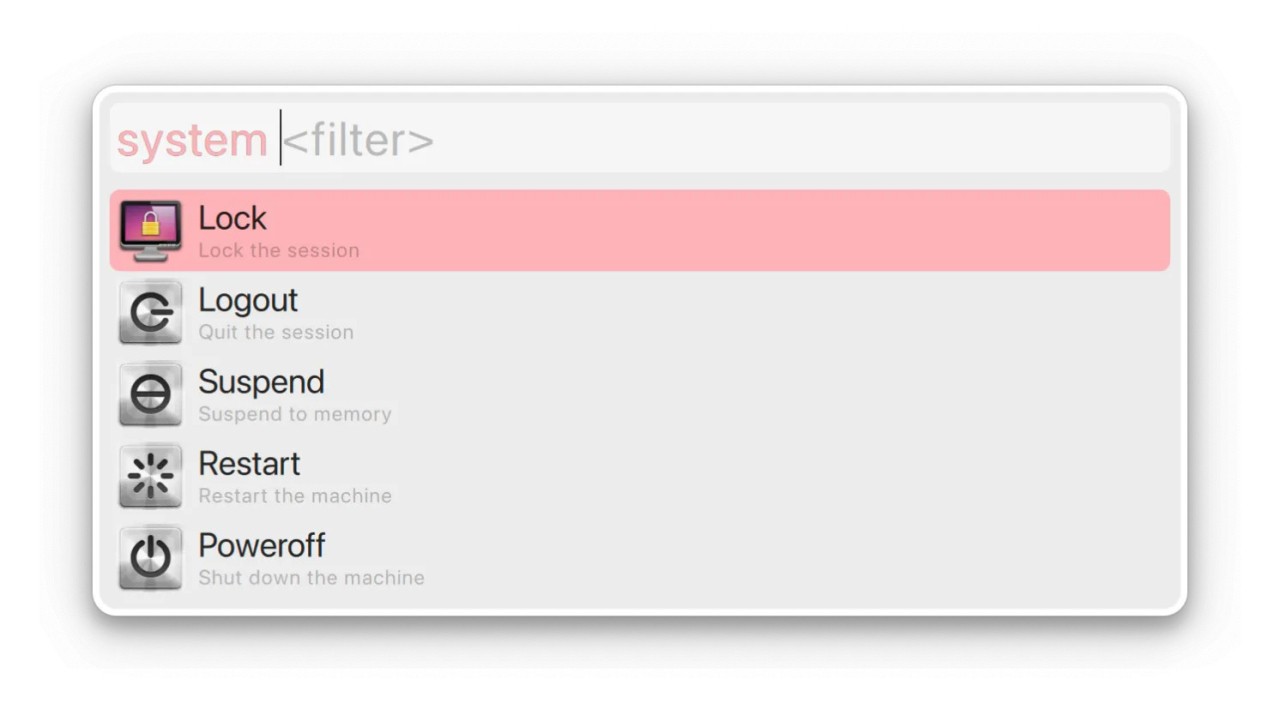Choose the Logout entry title
The width and height of the screenshot is (1280, 715).
pos(248,300)
